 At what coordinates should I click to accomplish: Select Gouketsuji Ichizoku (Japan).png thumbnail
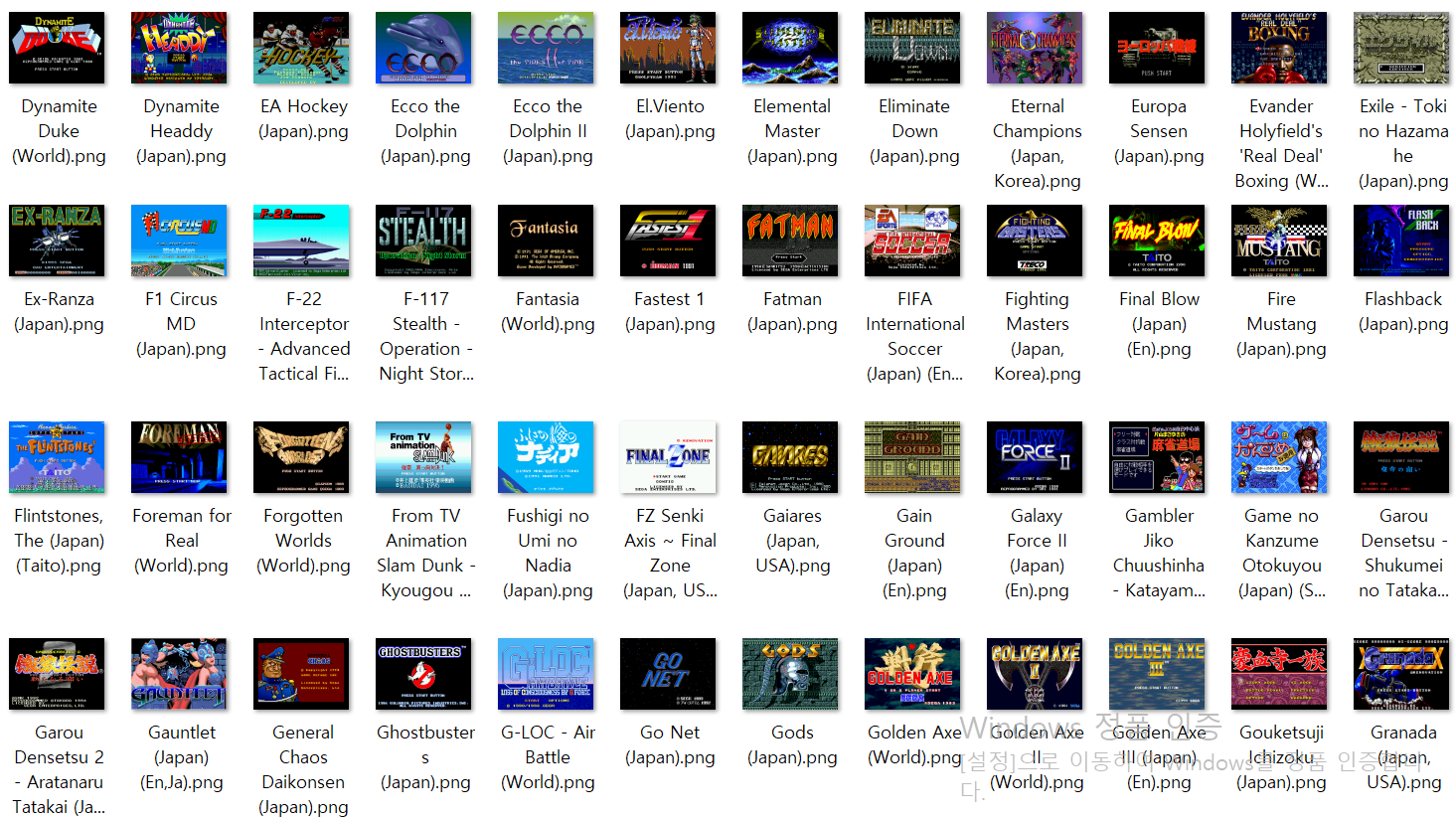coord(1279,674)
